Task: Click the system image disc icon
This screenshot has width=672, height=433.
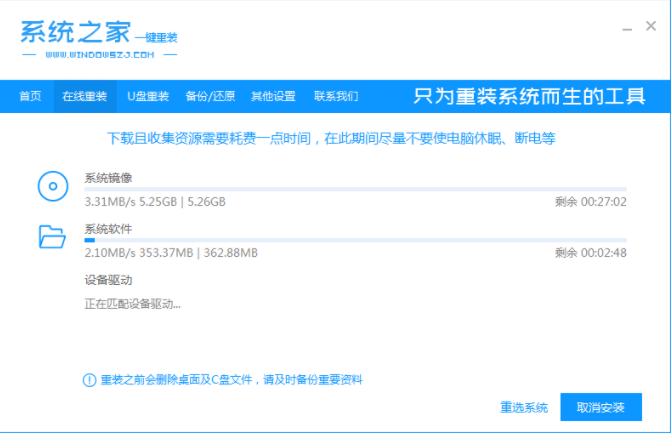Action: pos(51,186)
